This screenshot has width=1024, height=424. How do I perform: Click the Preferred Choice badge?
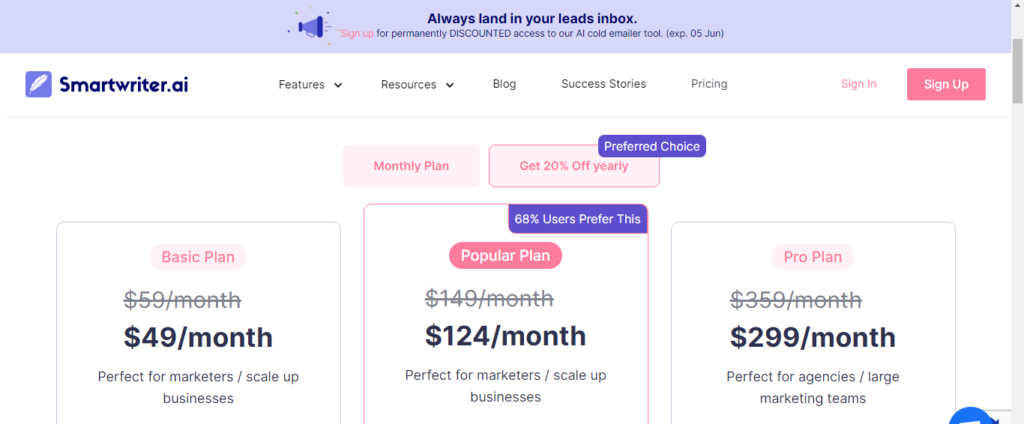point(652,146)
